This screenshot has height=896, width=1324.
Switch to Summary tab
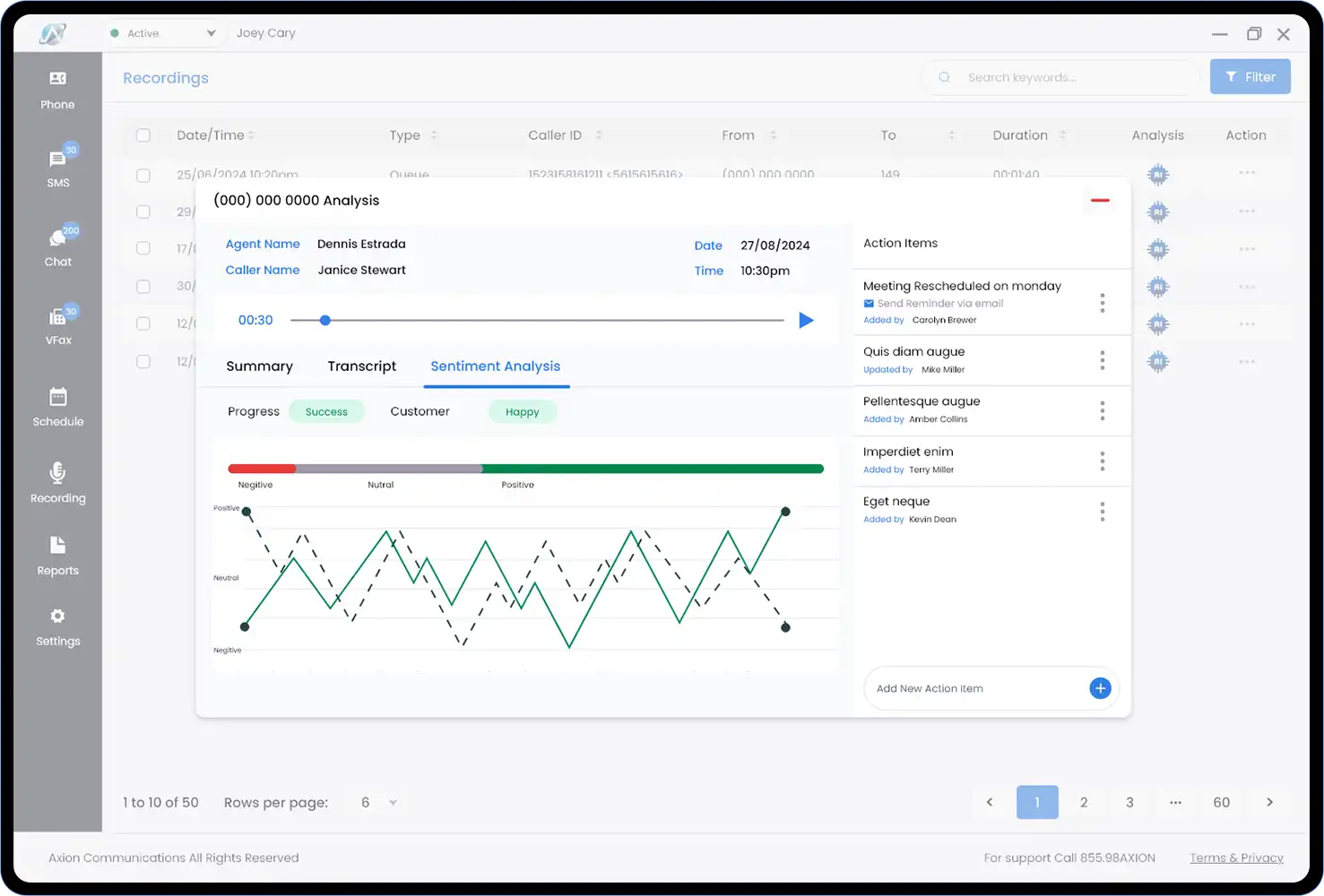tap(259, 366)
